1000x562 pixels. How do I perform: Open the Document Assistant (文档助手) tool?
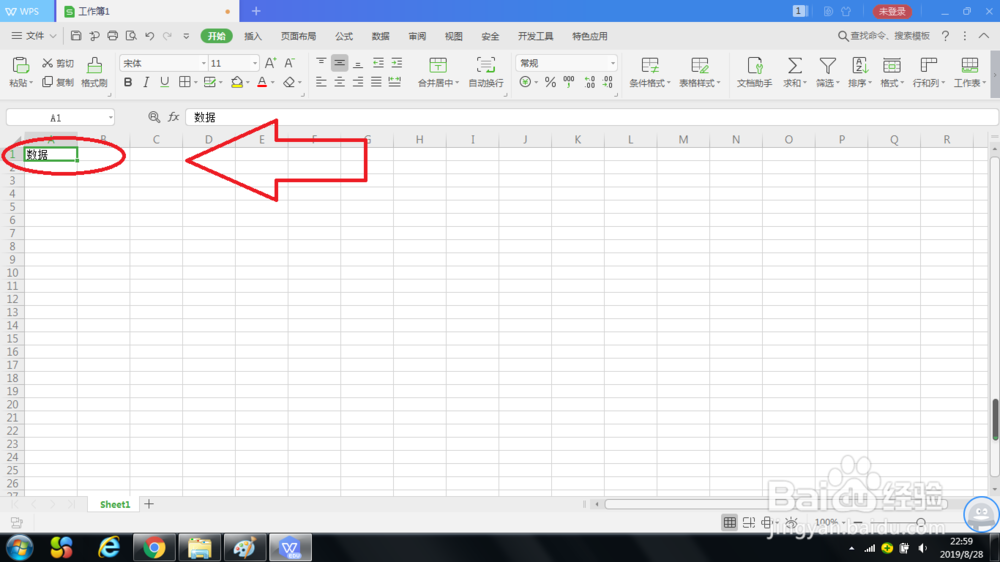click(x=754, y=65)
